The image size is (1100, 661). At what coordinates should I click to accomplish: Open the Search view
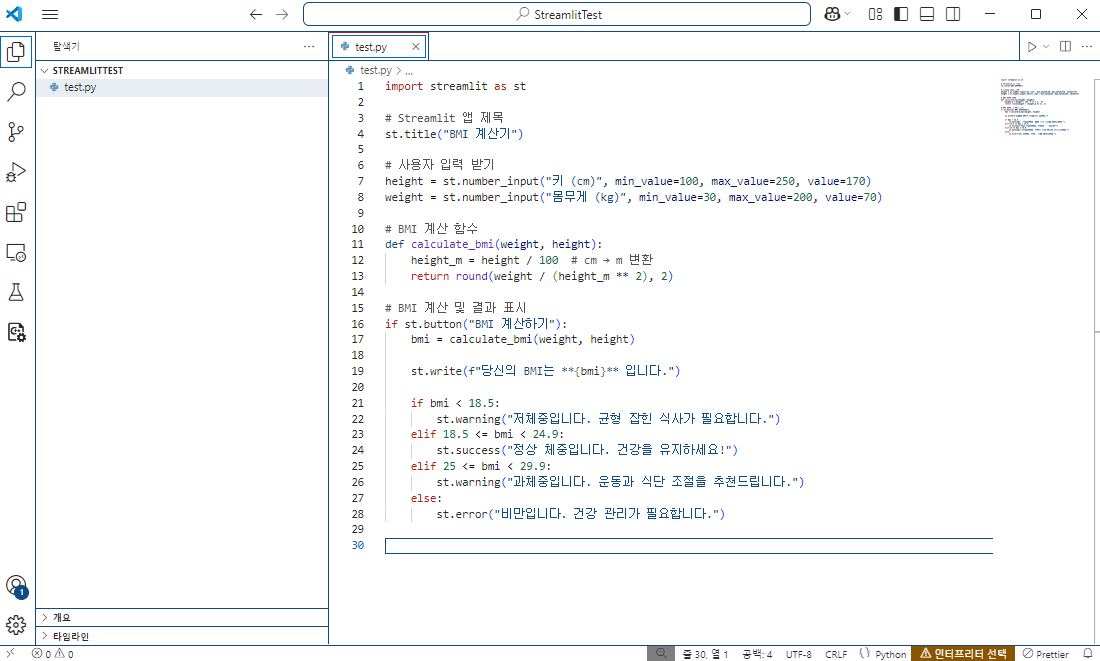point(16,92)
